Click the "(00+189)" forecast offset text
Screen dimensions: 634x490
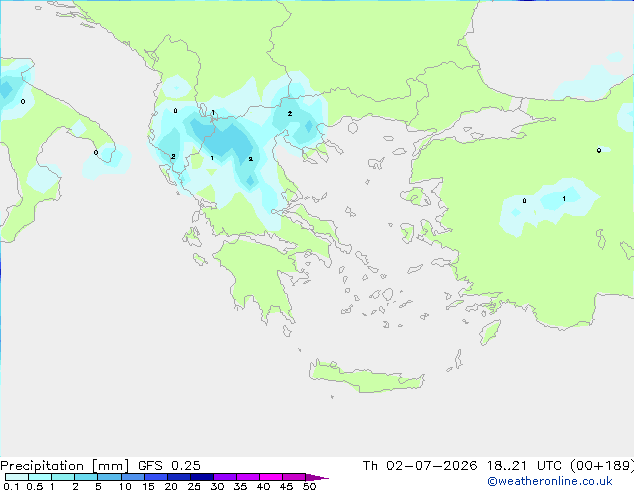(602, 466)
